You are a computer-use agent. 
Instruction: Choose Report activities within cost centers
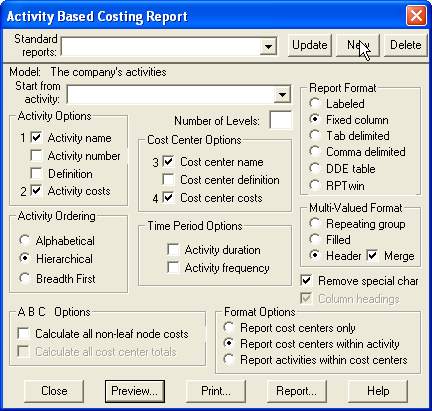click(229, 360)
